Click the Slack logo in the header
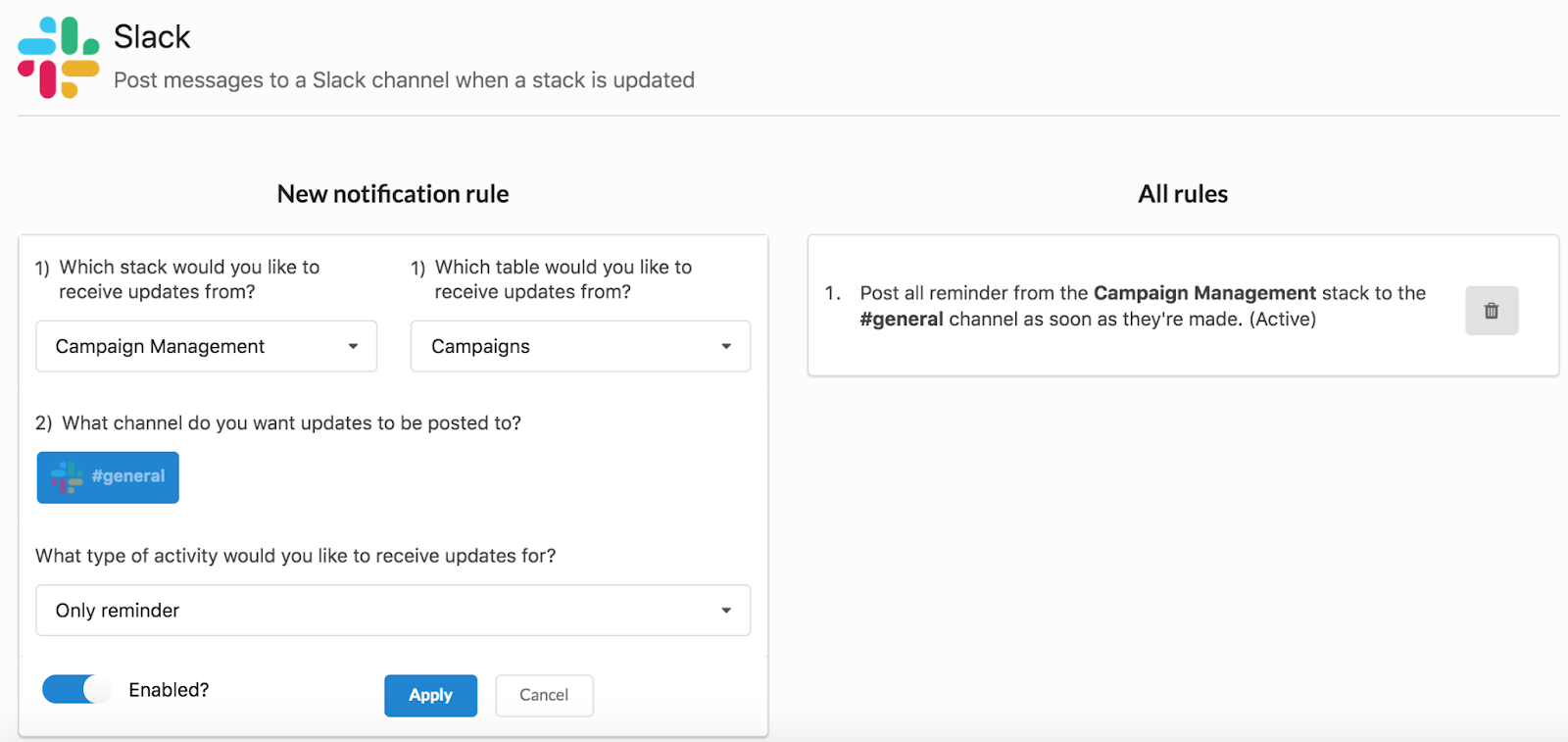This screenshot has width=1568, height=742. (59, 57)
